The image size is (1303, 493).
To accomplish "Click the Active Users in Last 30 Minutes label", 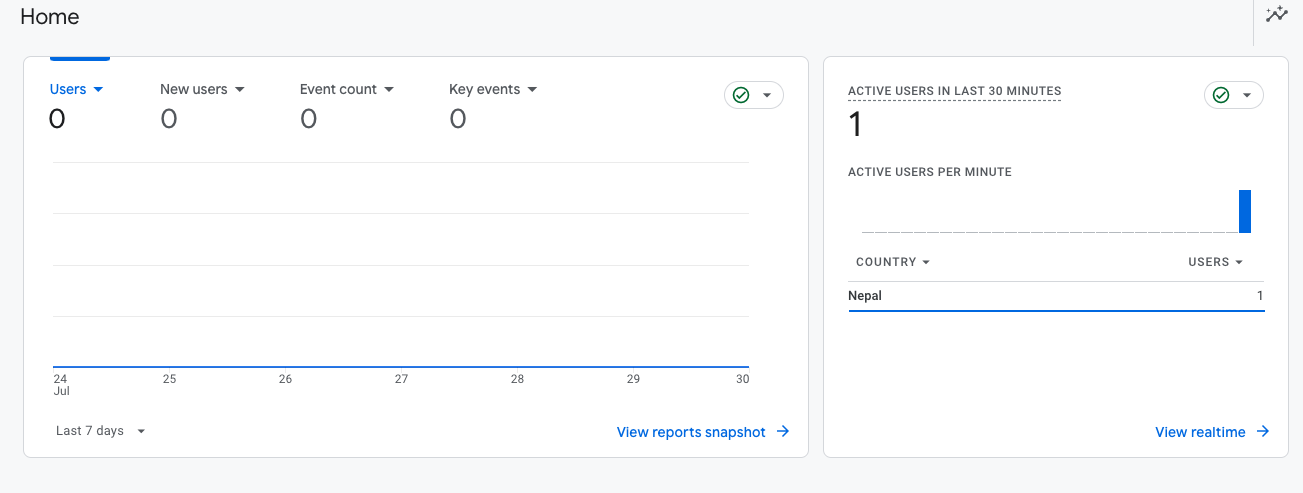I will coord(954,91).
